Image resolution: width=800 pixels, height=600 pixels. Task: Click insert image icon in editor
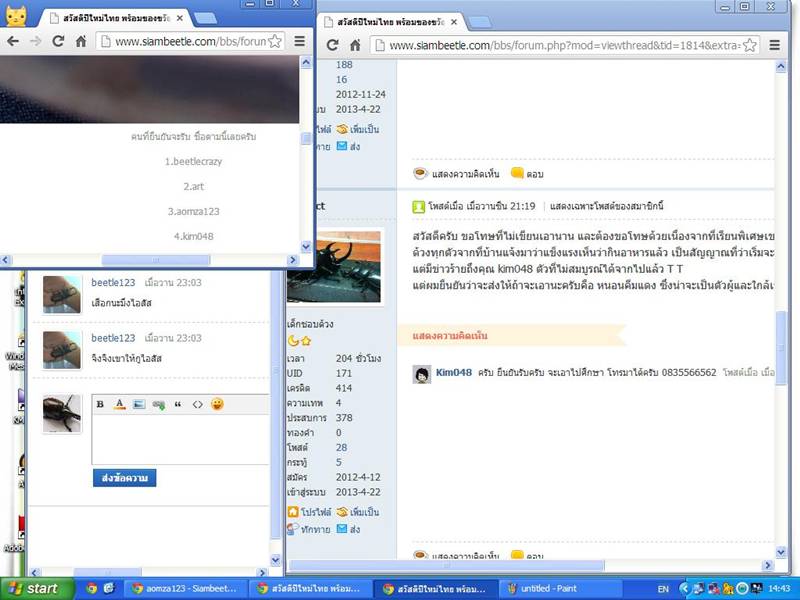139,404
